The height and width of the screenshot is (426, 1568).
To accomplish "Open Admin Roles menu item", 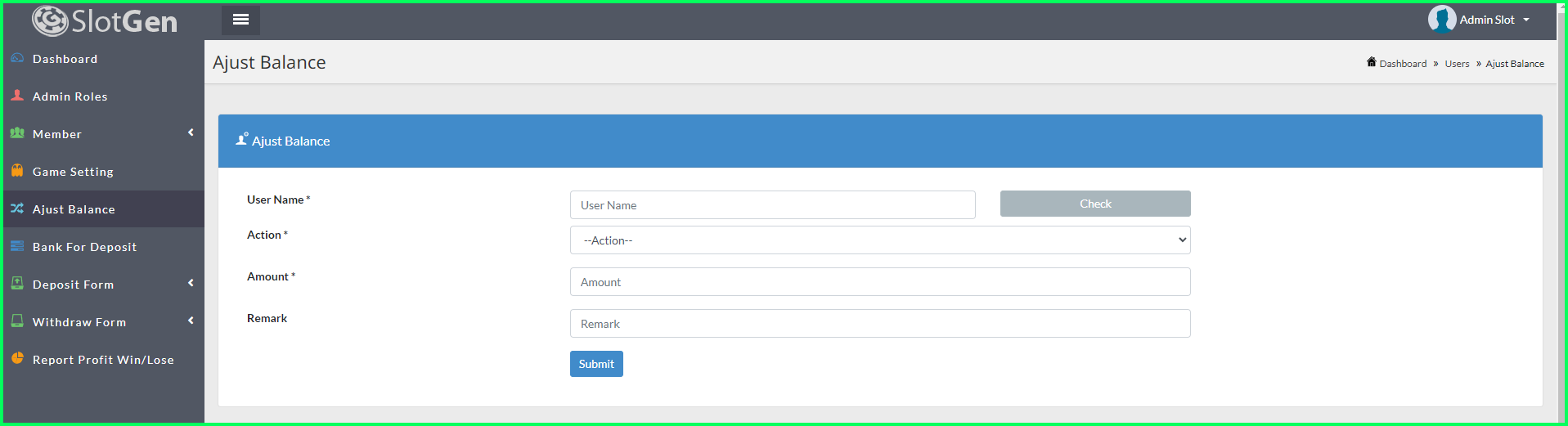I will click(104, 96).
